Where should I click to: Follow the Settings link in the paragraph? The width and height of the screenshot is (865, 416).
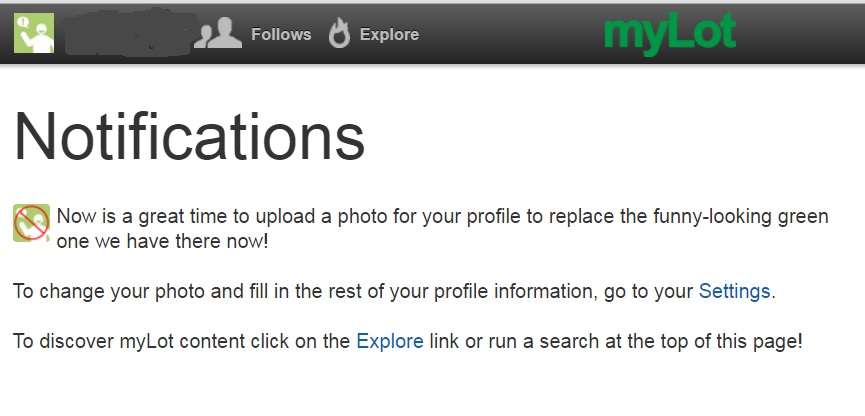[734, 291]
